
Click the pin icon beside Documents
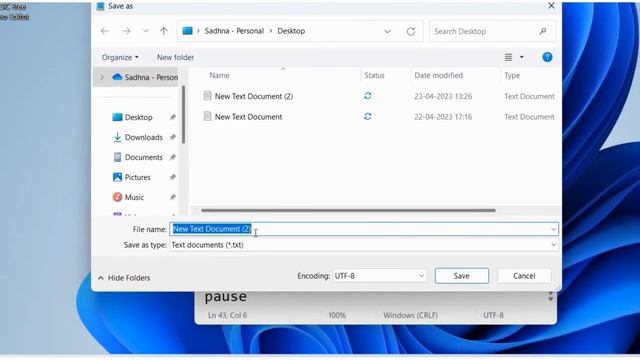tap(173, 158)
